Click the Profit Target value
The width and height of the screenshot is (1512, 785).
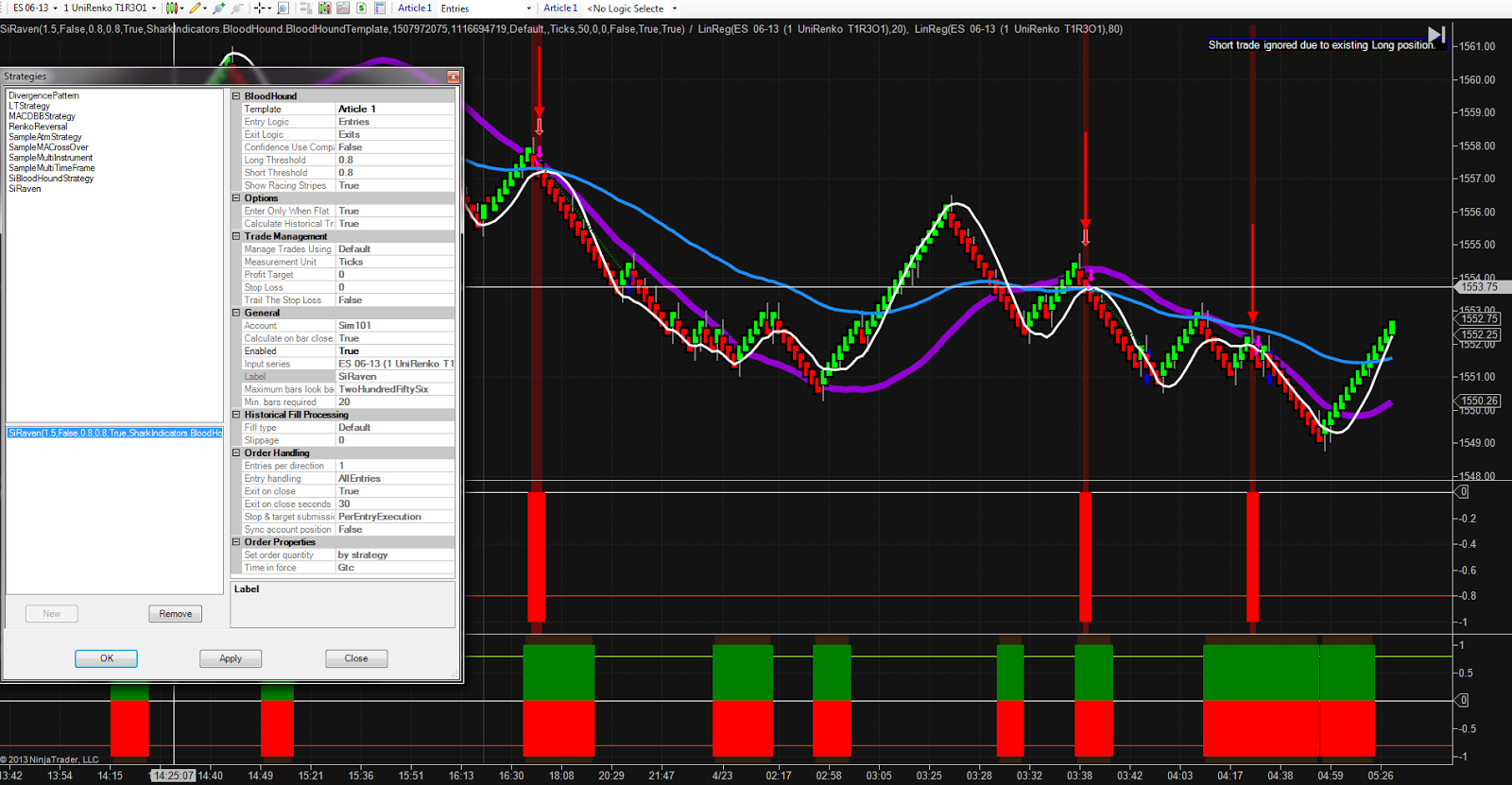click(395, 275)
